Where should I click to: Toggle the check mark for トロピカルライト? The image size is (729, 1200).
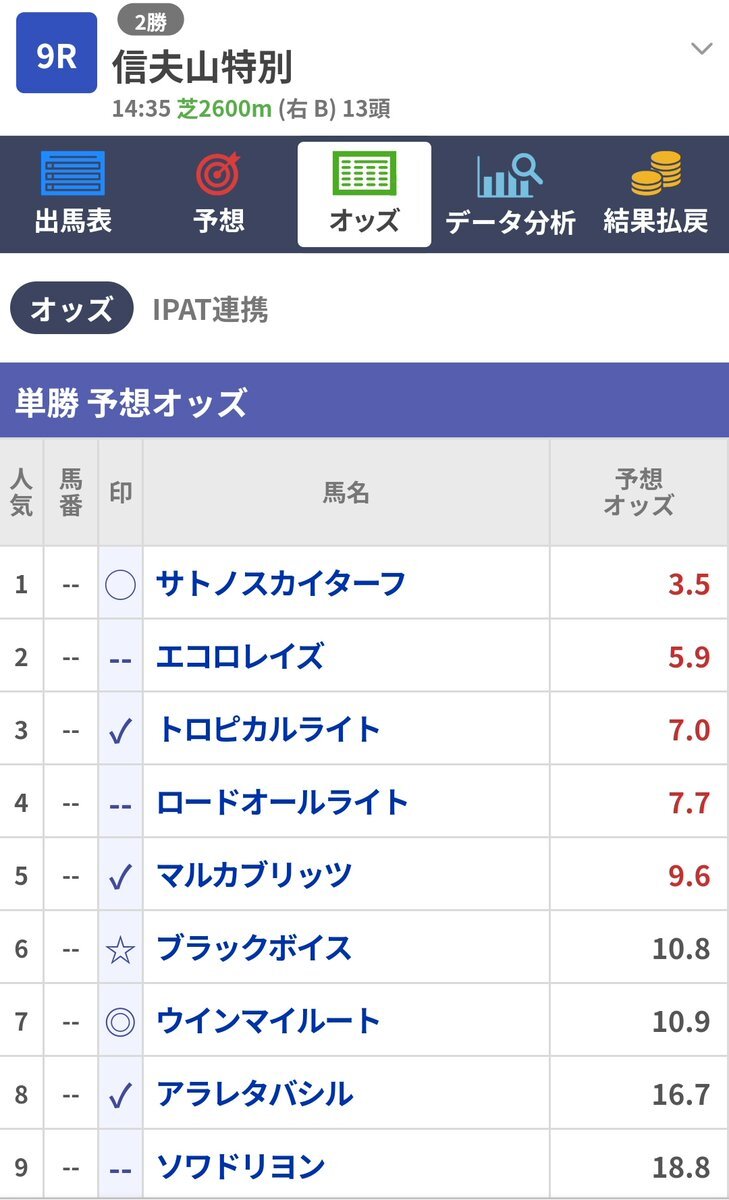pos(120,729)
